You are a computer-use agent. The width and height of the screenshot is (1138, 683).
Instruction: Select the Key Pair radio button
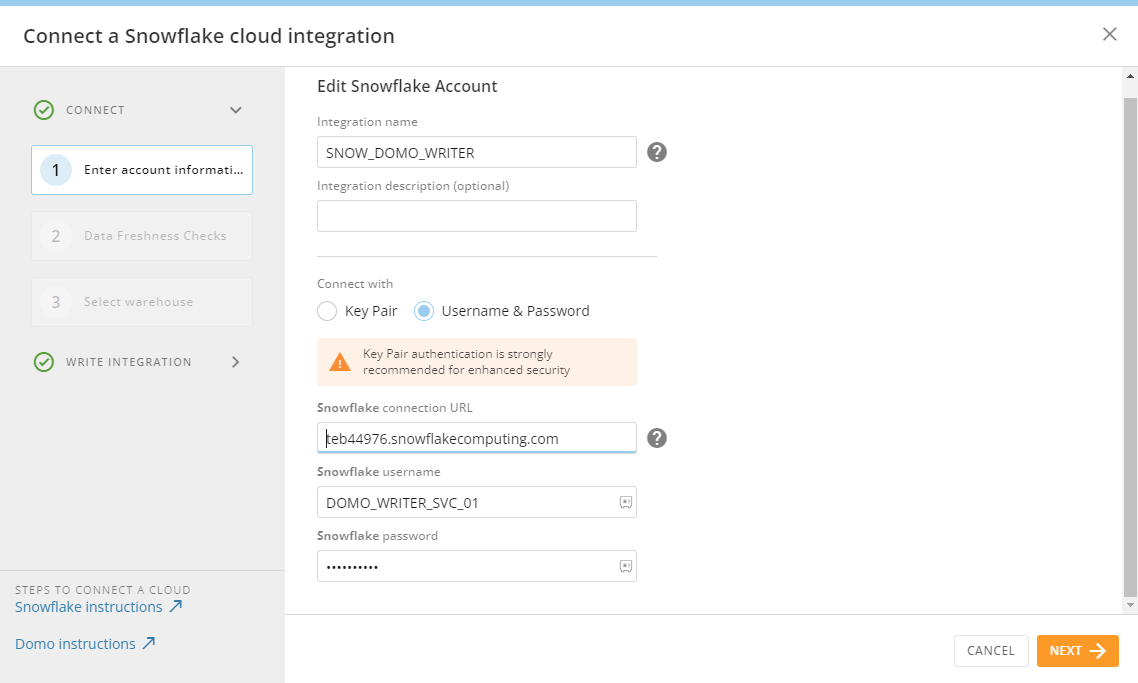coord(327,311)
